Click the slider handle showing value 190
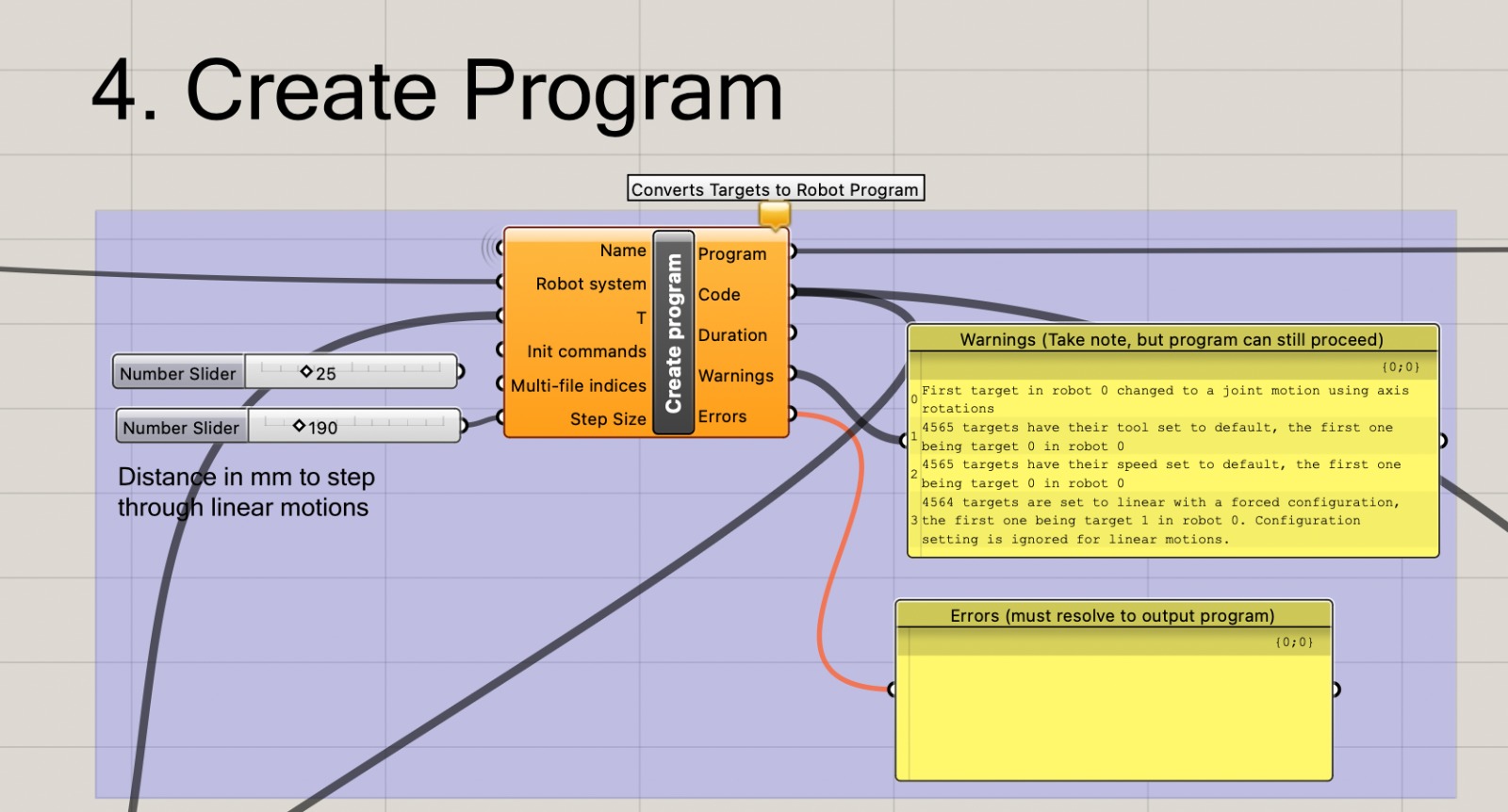Viewport: 1508px width, 812px height. (x=300, y=426)
